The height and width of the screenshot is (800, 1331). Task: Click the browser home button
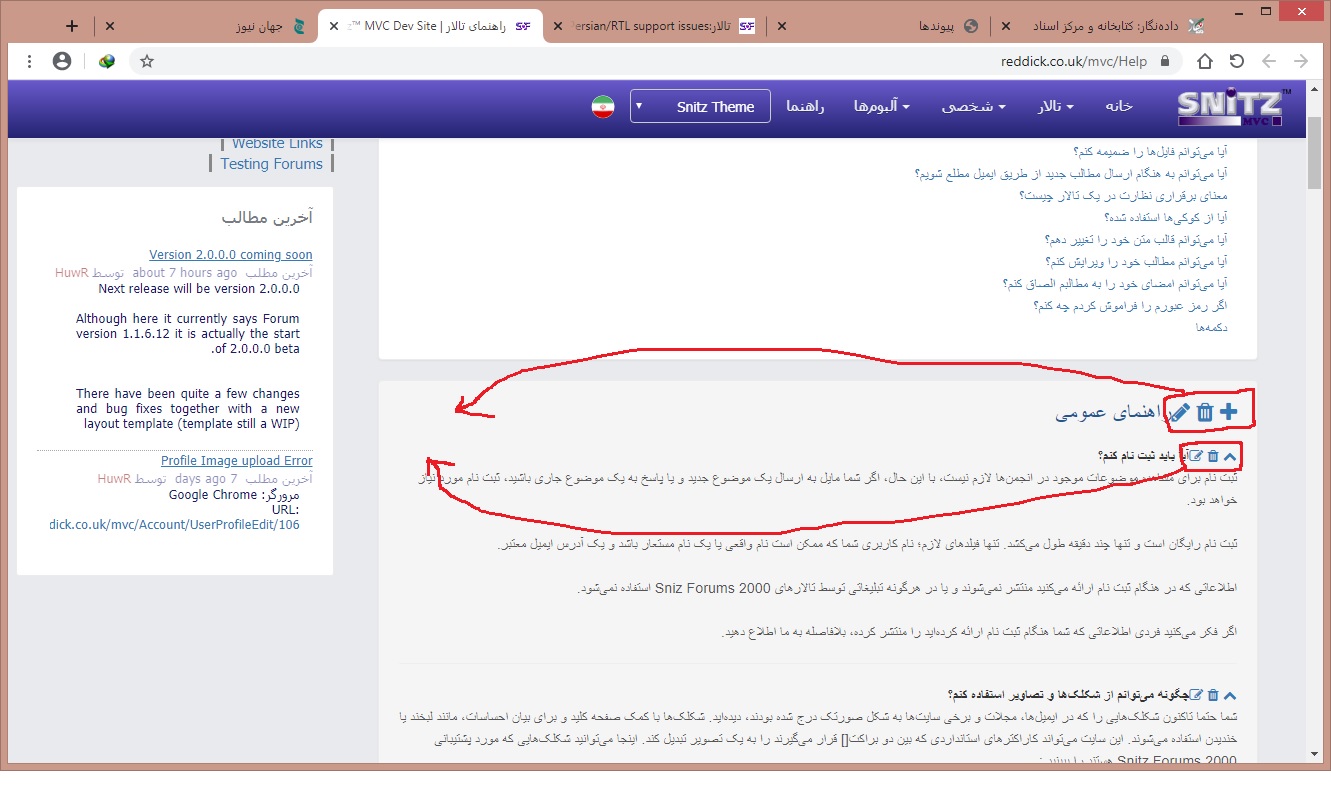pyautogui.click(x=1205, y=61)
